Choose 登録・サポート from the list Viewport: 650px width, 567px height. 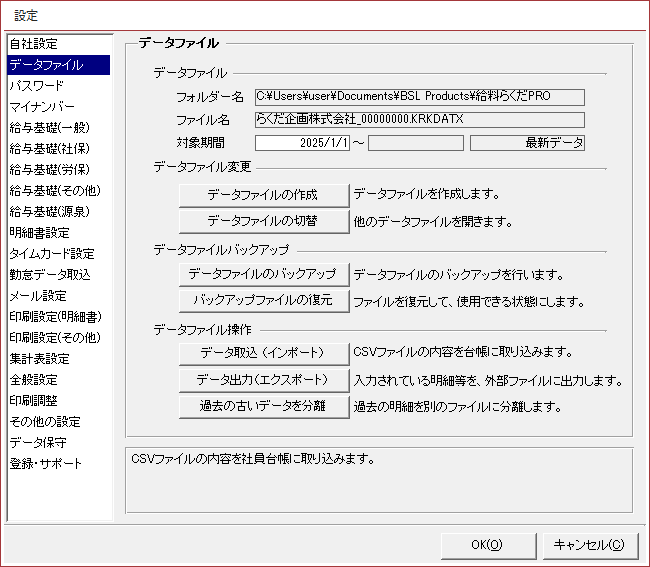coord(46,464)
